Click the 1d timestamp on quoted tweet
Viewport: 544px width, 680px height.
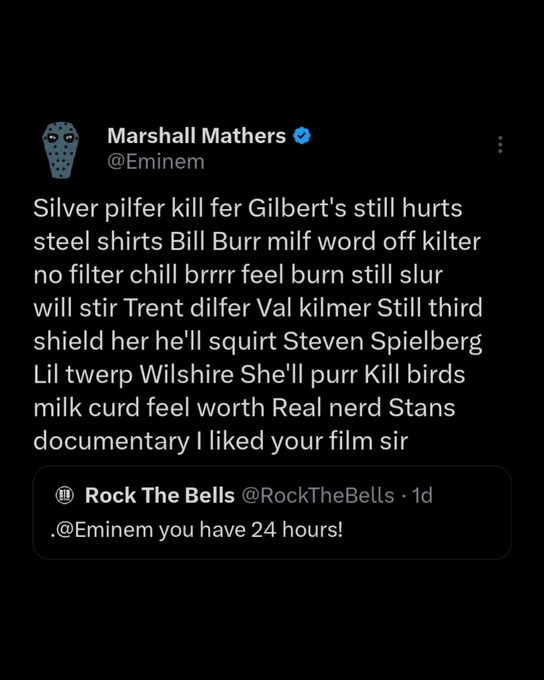(x=422, y=495)
